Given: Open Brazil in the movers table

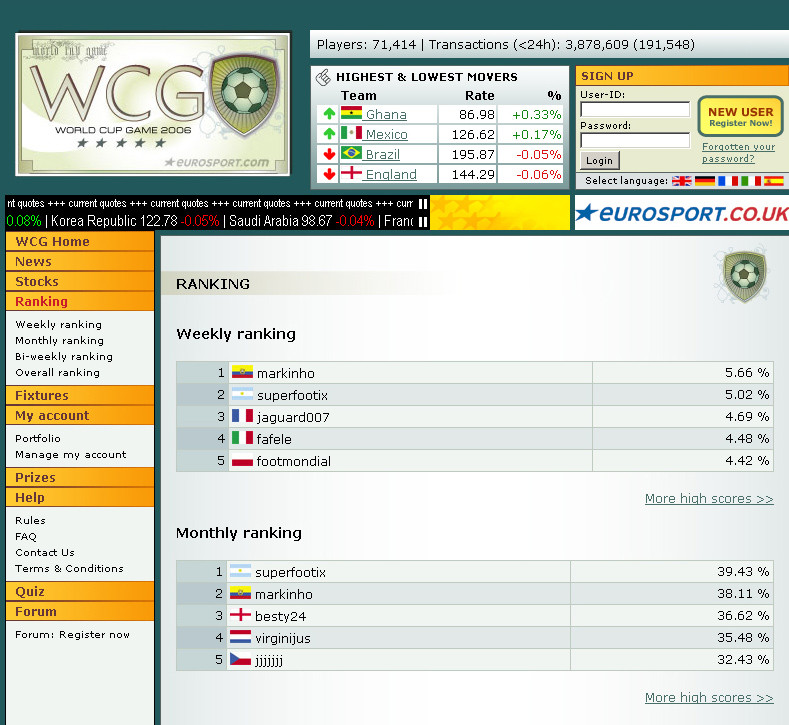Looking at the screenshot, I should coord(382,155).
